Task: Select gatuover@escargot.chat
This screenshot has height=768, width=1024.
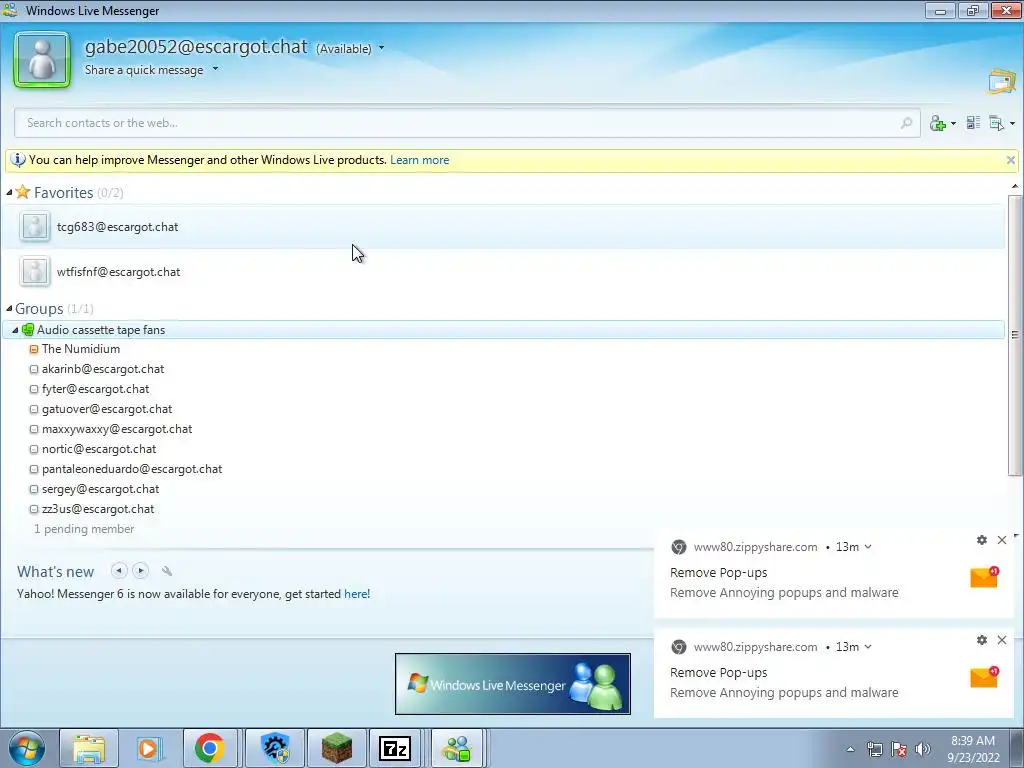Action: [x=107, y=409]
